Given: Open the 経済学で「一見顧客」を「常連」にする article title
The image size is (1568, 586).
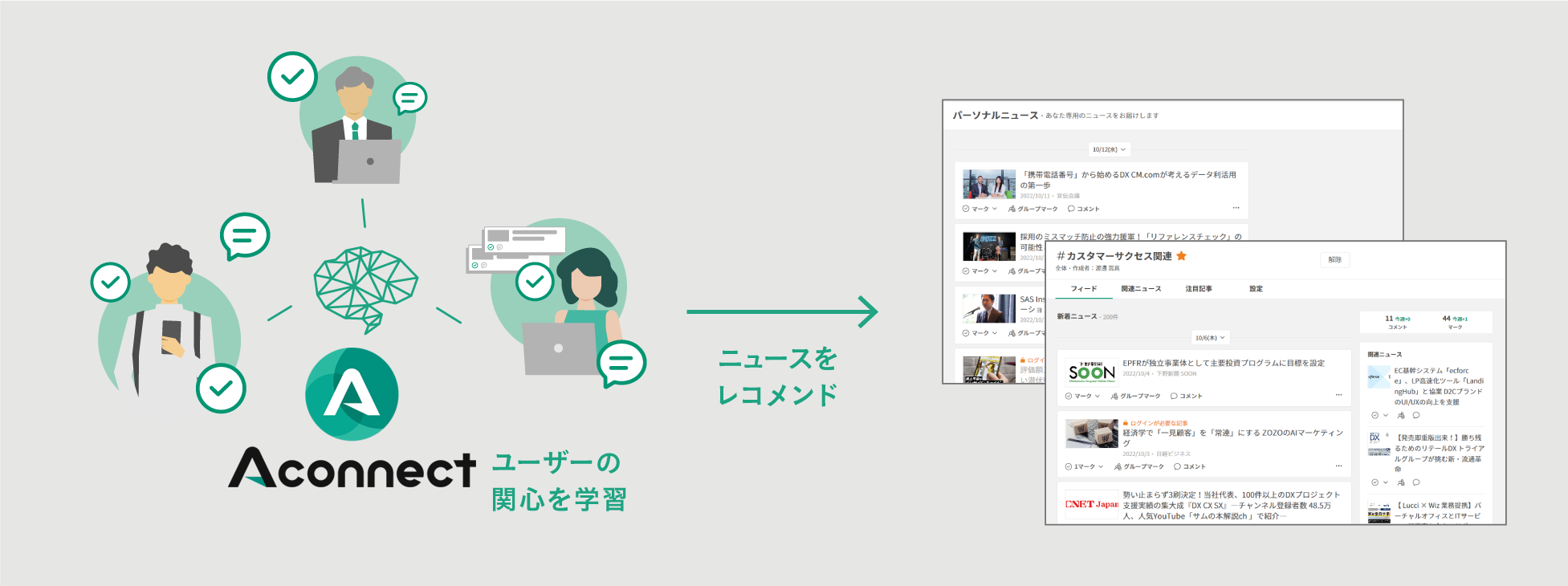Looking at the screenshot, I should click(x=1232, y=437).
